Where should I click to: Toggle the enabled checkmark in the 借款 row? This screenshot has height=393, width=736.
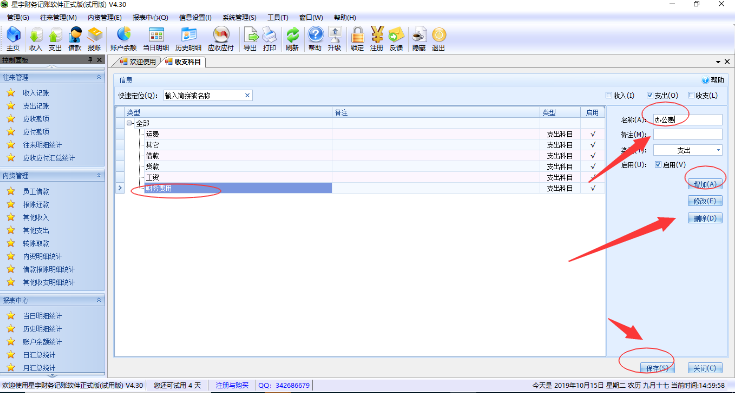click(593, 155)
